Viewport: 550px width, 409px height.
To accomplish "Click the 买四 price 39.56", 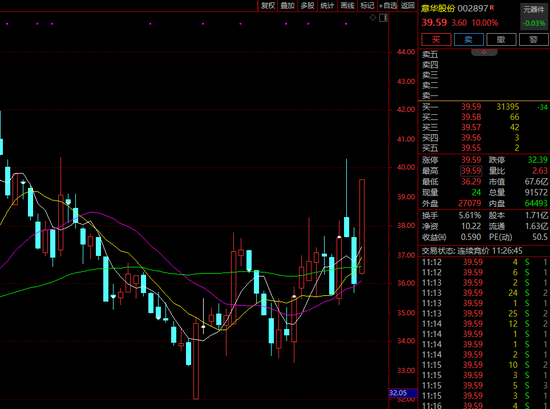I will [471, 138].
